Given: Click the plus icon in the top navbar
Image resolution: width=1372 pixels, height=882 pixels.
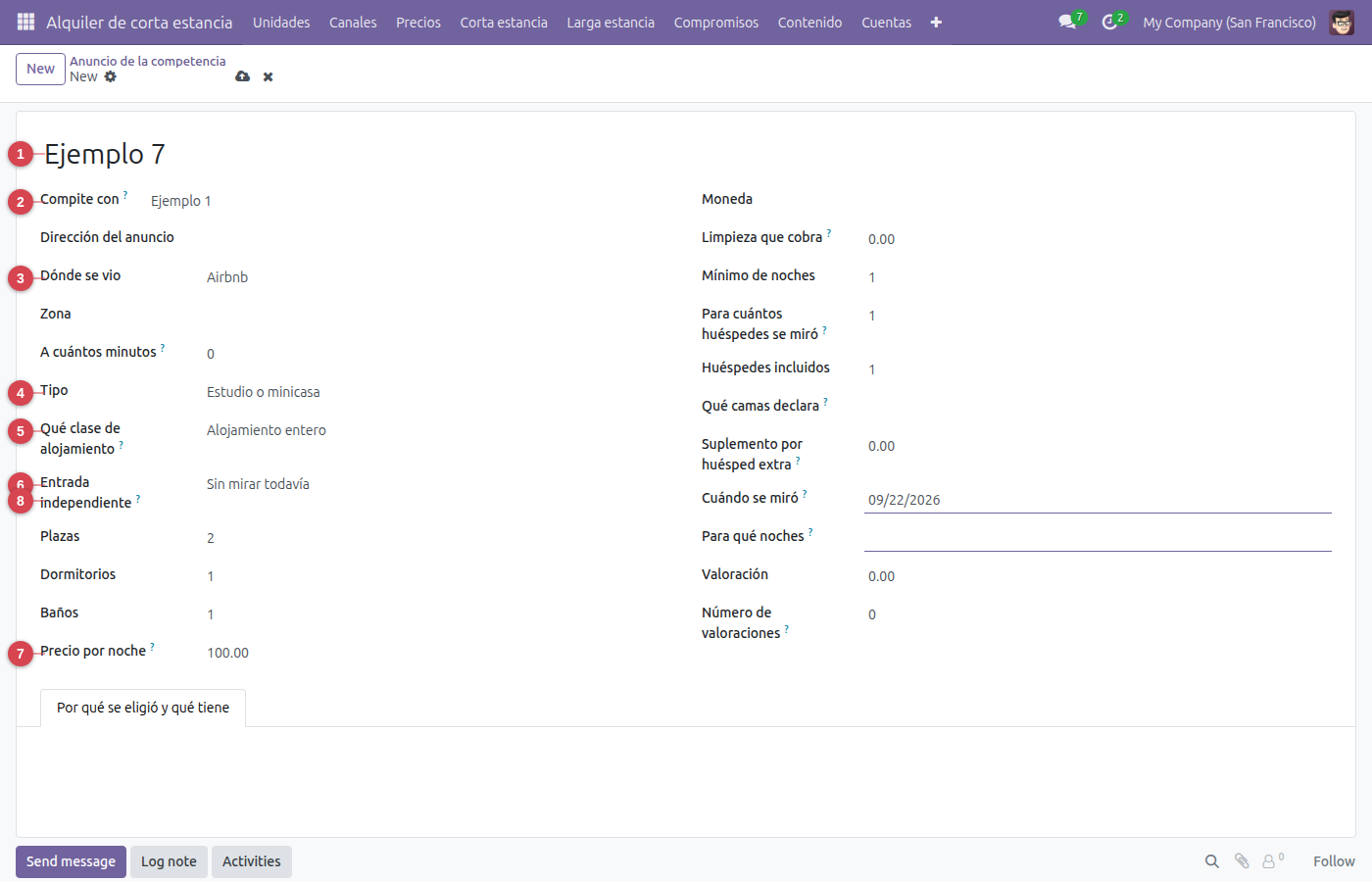Looking at the screenshot, I should tap(936, 22).
